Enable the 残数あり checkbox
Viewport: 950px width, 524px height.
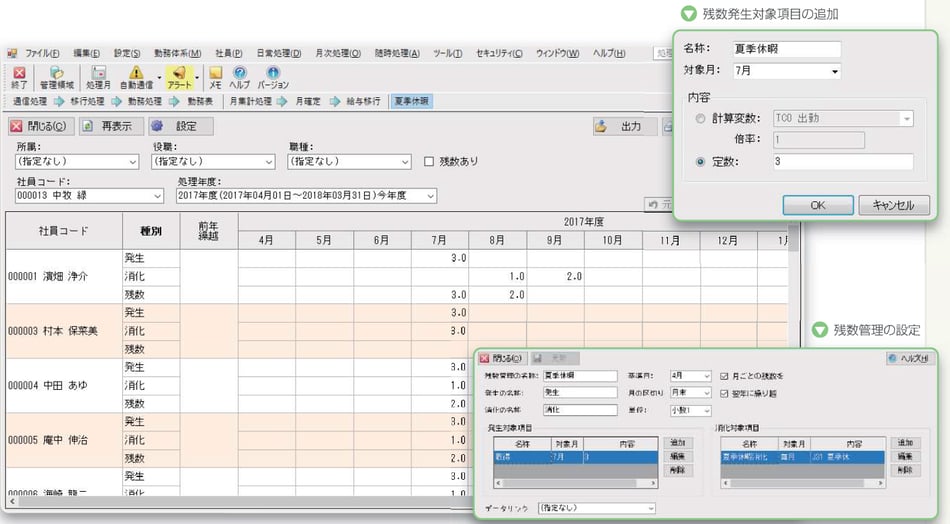pos(429,161)
